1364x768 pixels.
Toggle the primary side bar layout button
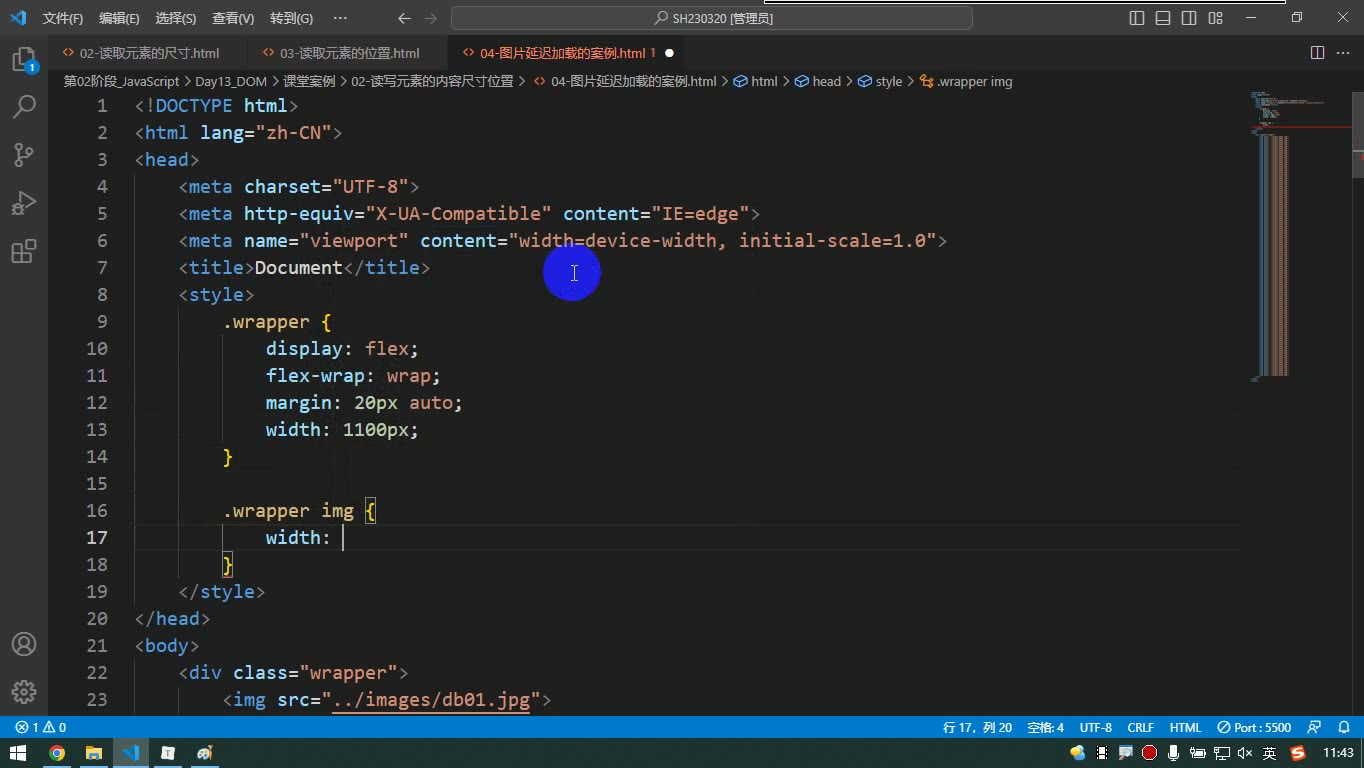point(1137,18)
